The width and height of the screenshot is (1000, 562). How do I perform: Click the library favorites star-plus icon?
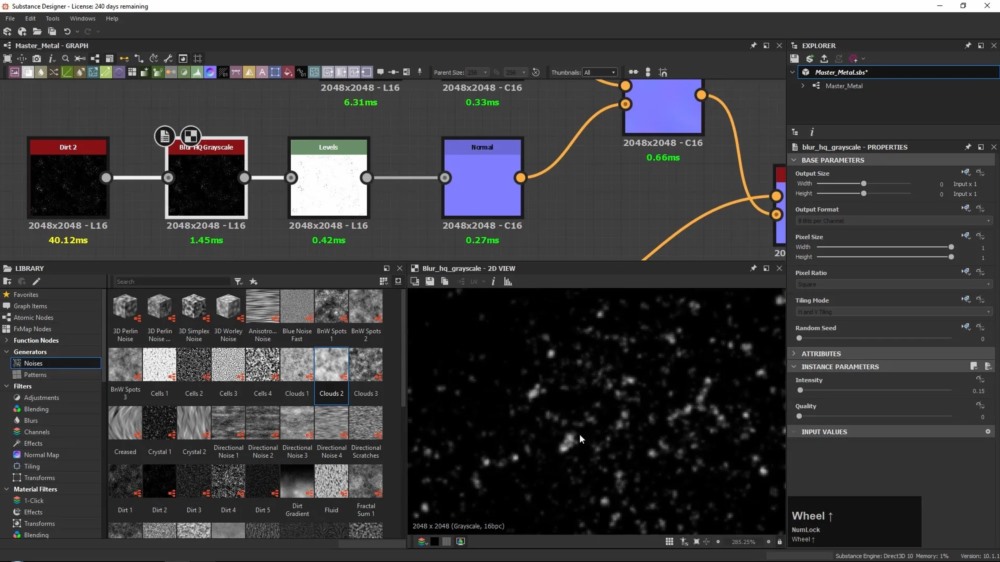coord(253,281)
